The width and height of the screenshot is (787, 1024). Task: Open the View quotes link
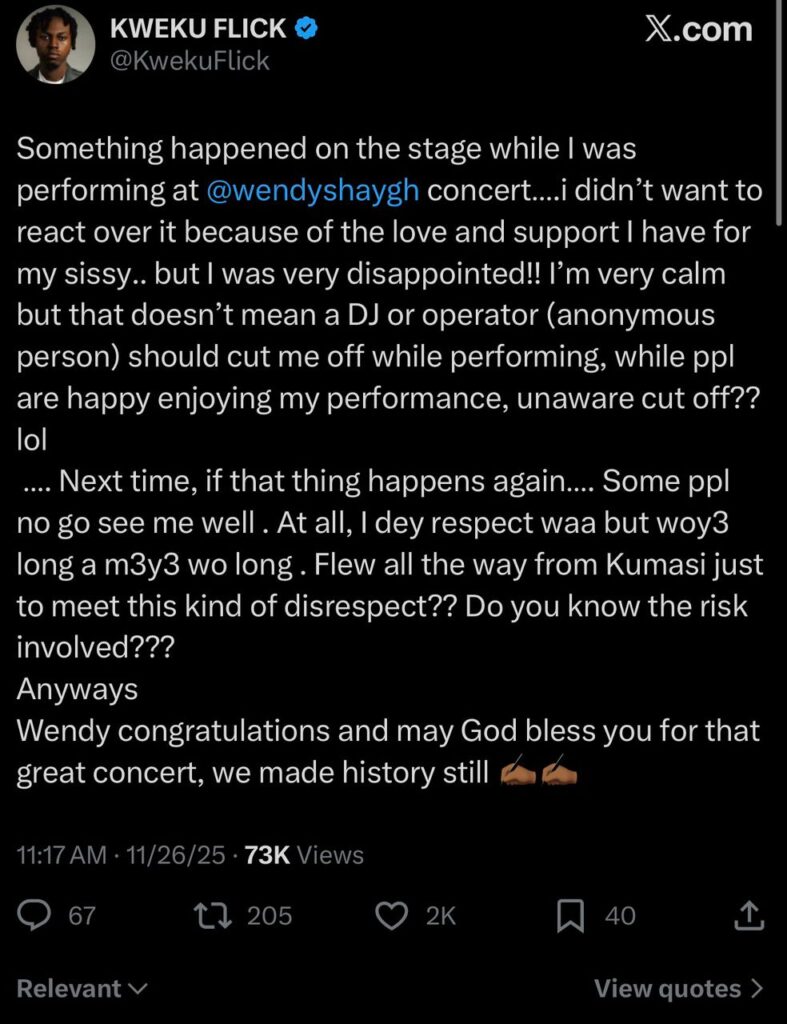(x=667, y=989)
